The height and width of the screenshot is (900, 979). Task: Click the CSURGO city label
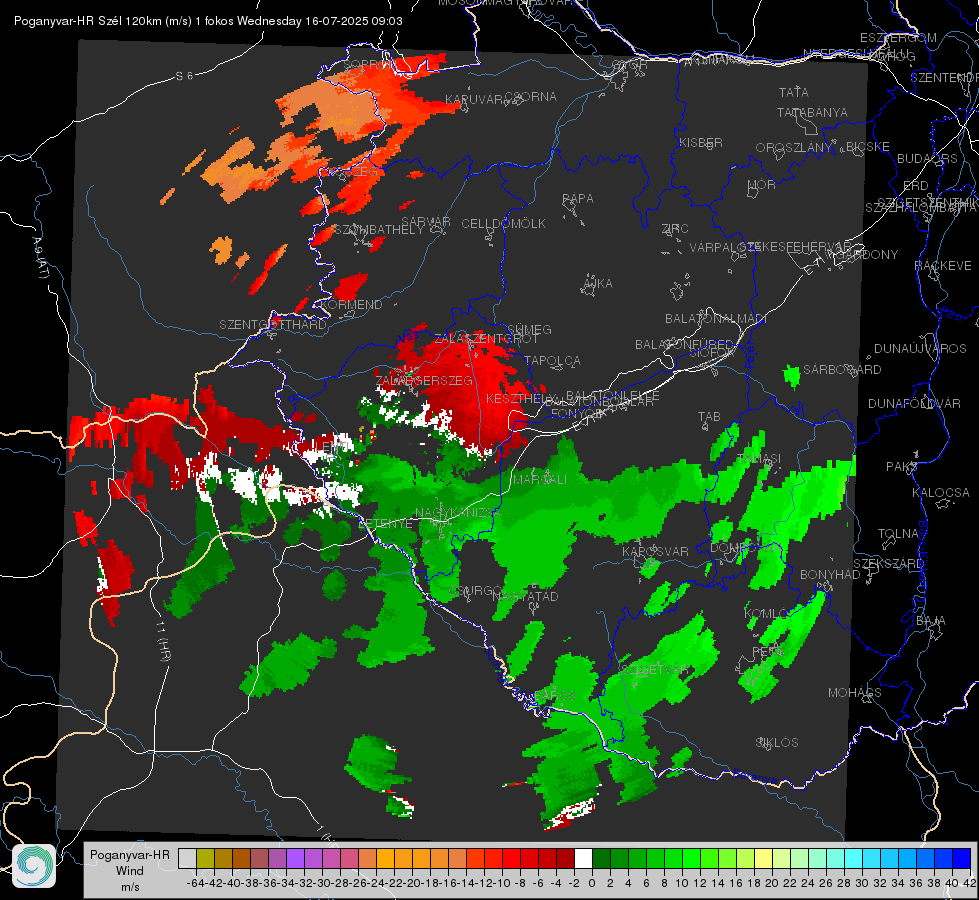click(476, 591)
